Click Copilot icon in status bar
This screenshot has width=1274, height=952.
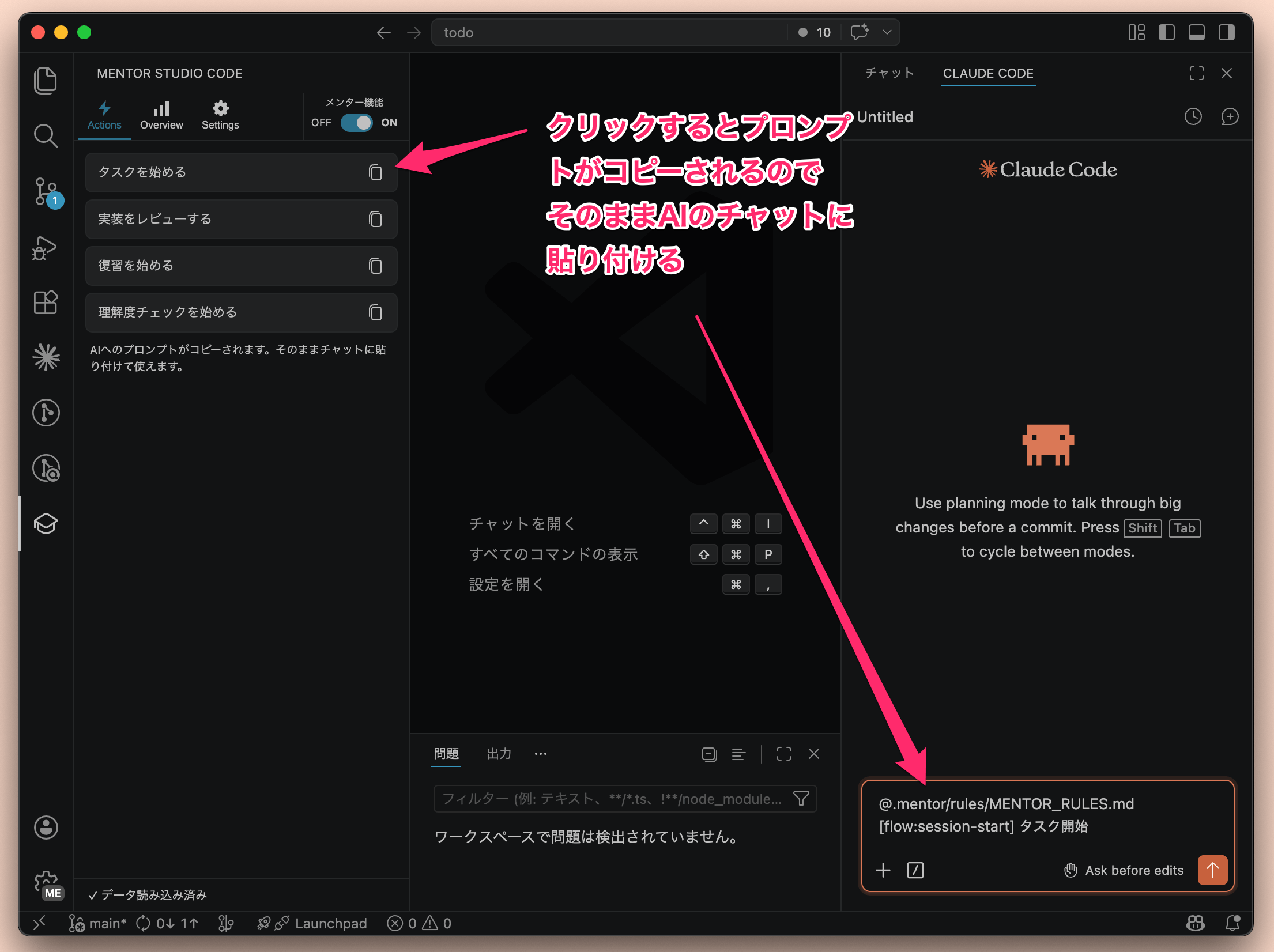[x=1196, y=924]
